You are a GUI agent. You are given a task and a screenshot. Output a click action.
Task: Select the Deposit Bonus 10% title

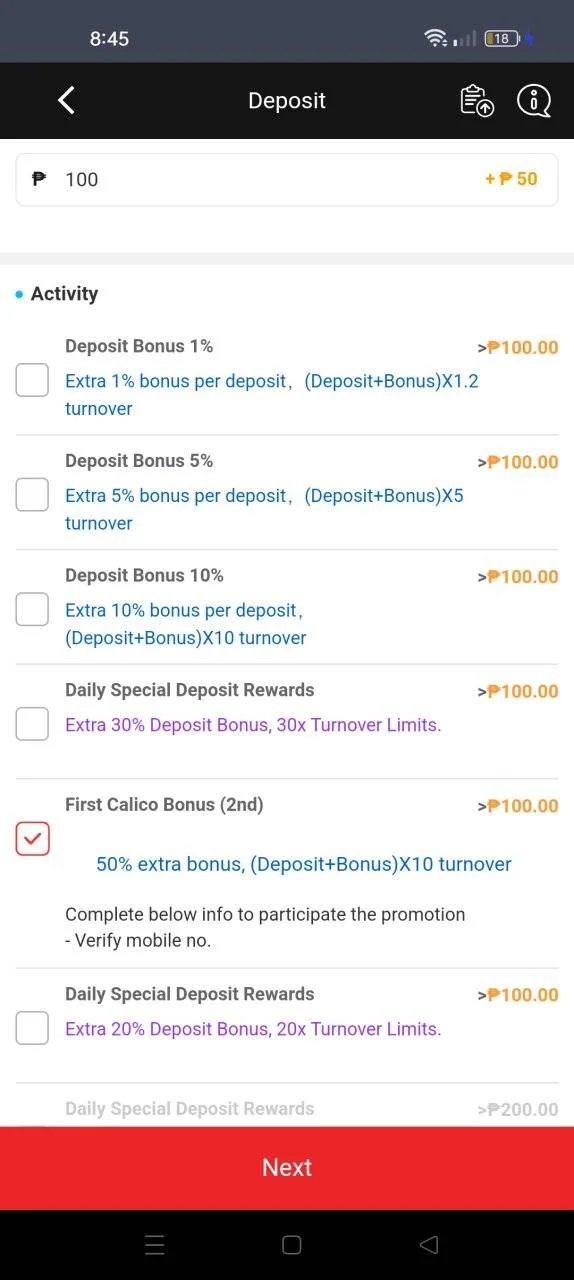[x=144, y=575]
